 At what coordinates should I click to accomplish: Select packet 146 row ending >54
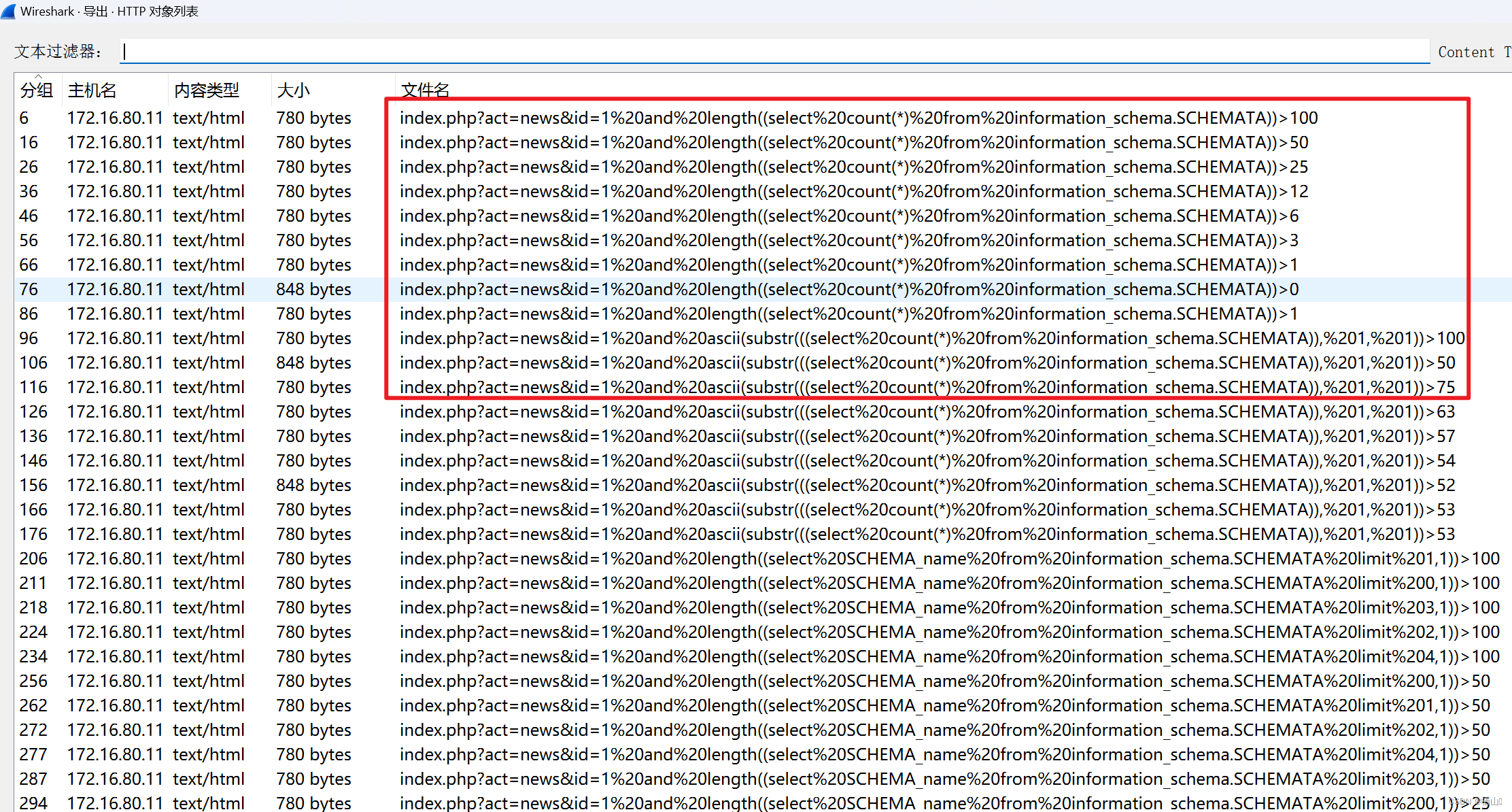click(x=763, y=460)
